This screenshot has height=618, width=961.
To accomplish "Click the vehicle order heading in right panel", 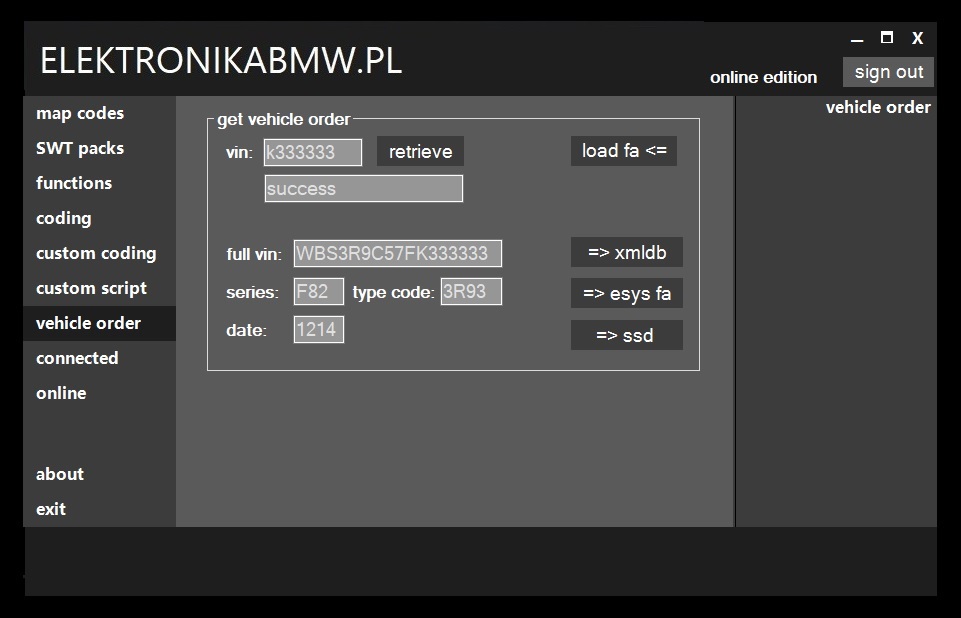I will click(x=878, y=107).
